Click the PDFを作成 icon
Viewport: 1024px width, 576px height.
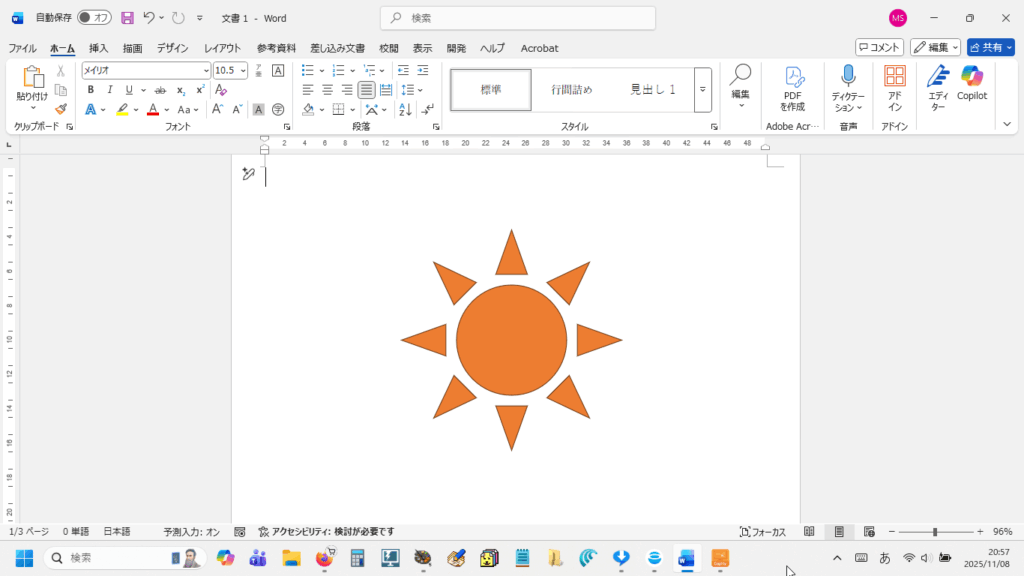coord(793,84)
